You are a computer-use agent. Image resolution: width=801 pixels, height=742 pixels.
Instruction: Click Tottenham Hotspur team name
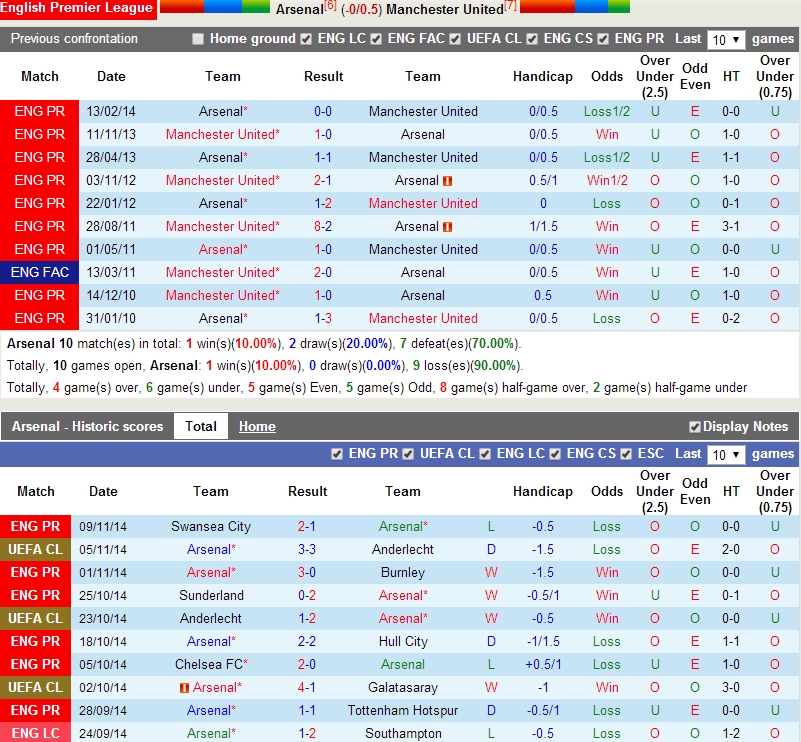403,710
